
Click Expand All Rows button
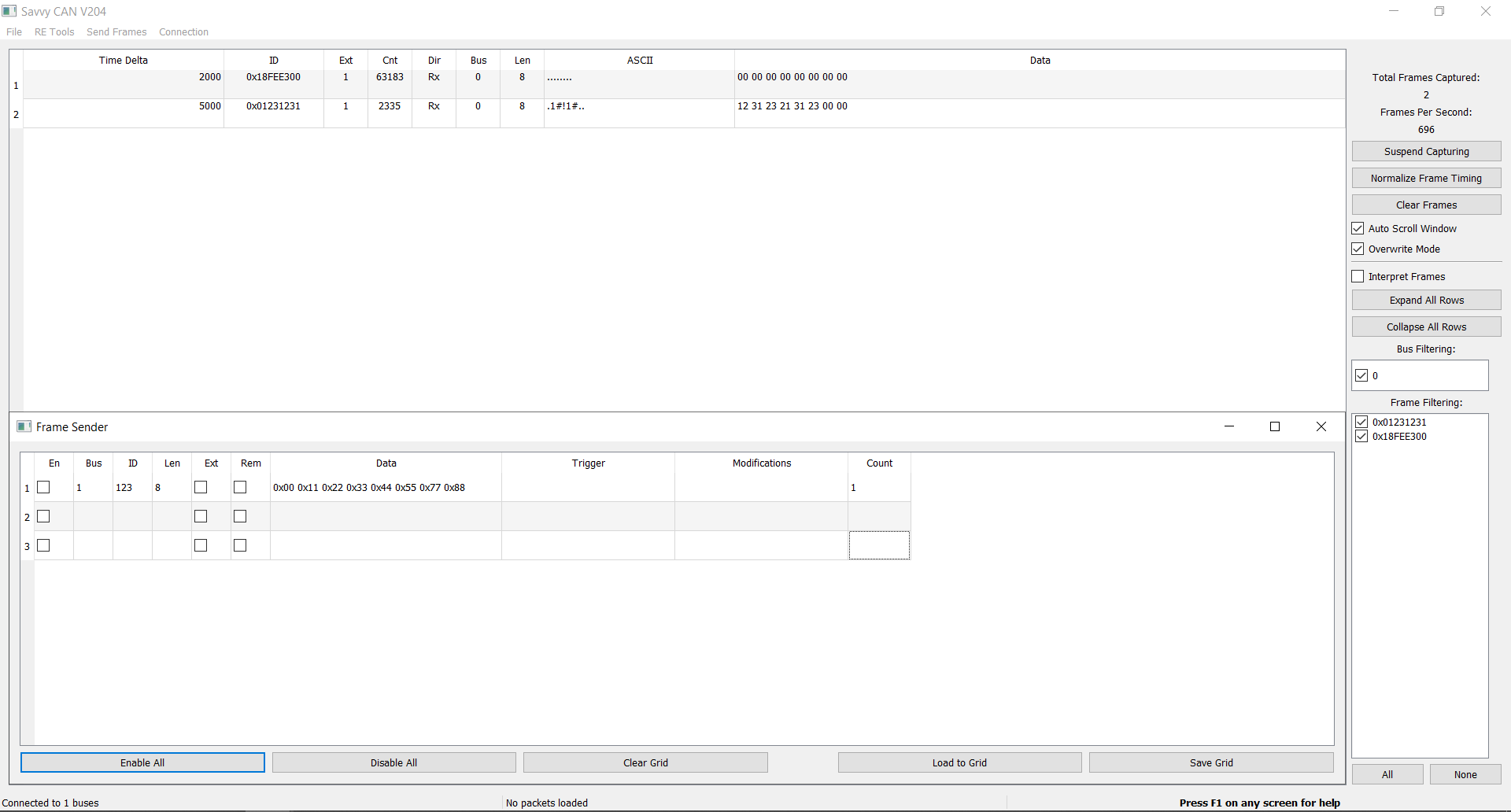[1426, 301]
